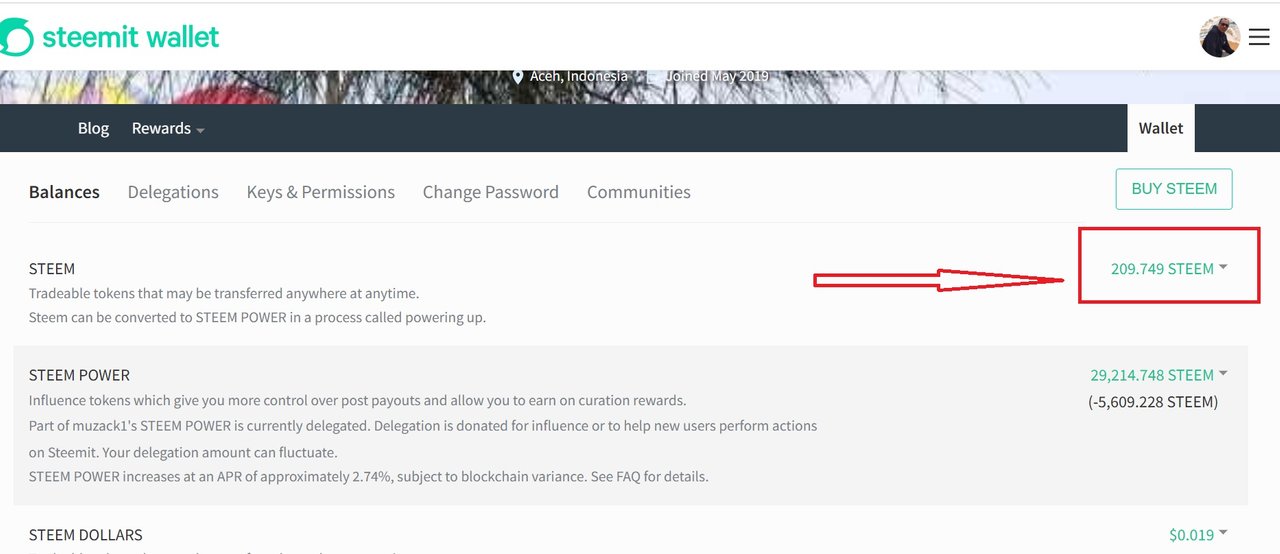The image size is (1280, 554).
Task: Open the 29,214.748 STEEM power dropdown
Action: point(1159,375)
